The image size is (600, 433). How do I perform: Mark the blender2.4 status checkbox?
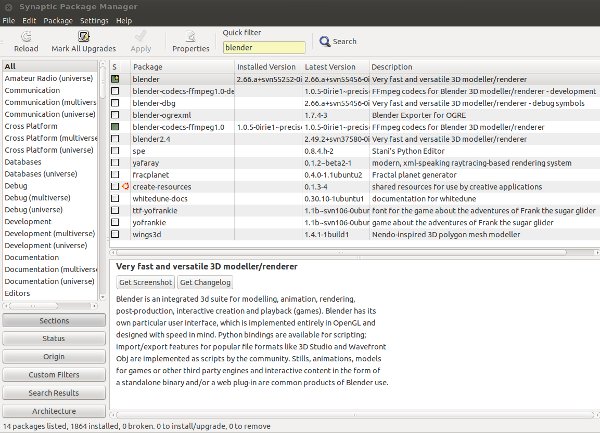coord(115,138)
